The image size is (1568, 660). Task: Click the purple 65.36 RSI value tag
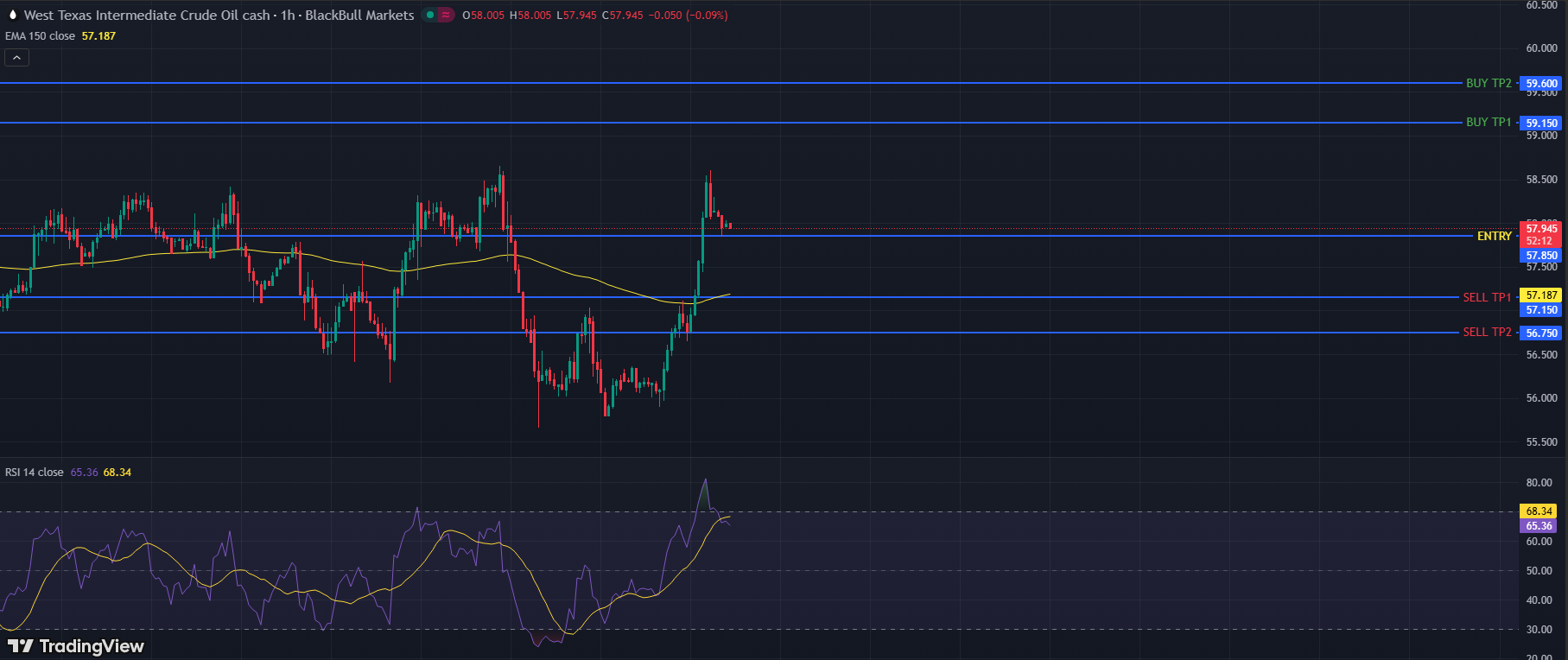tap(1539, 526)
